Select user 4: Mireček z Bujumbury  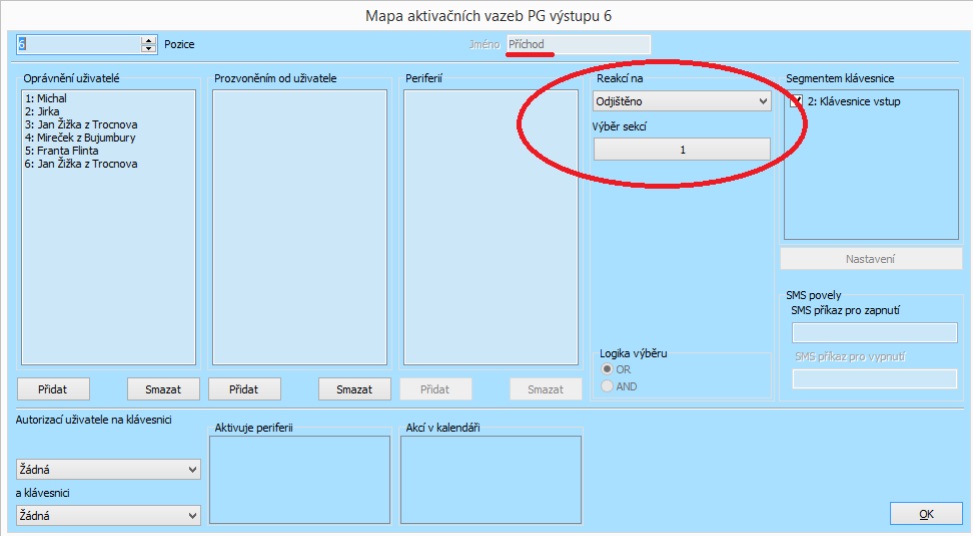coord(80,138)
